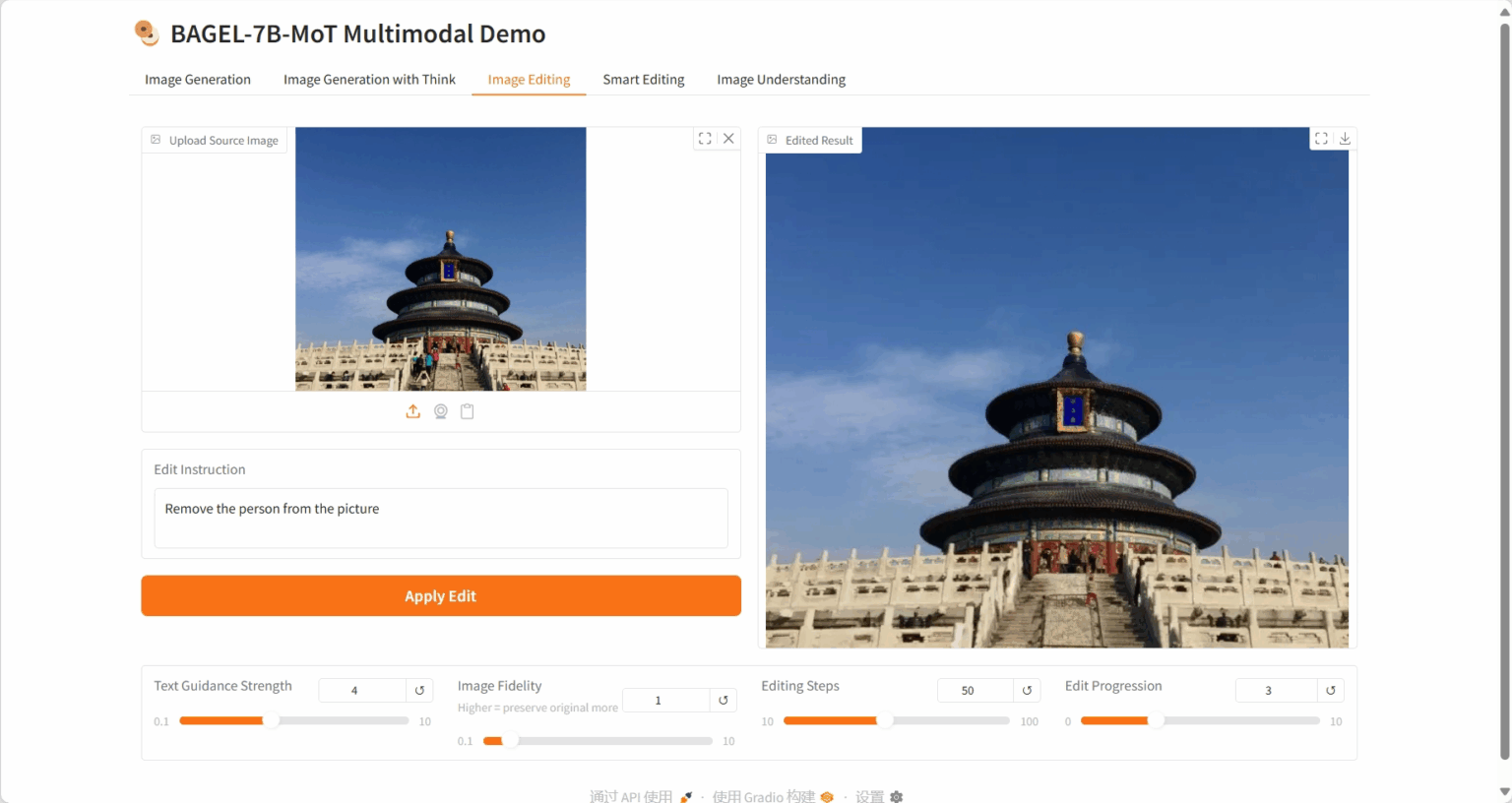Expand source image to fullscreen
Viewport: 1512px width, 803px height.
(705, 139)
